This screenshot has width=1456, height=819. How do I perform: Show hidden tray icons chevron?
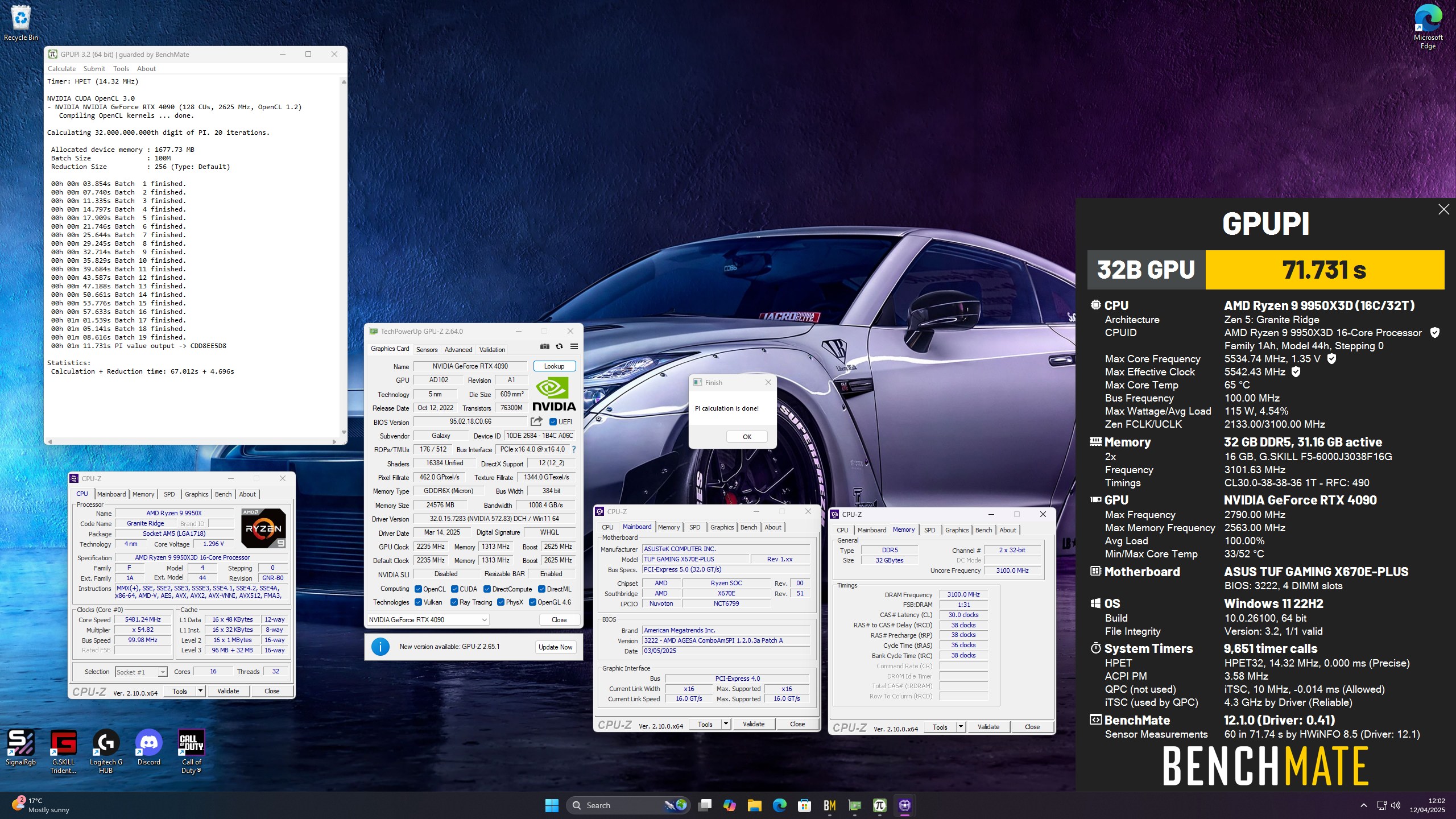tap(1364, 805)
